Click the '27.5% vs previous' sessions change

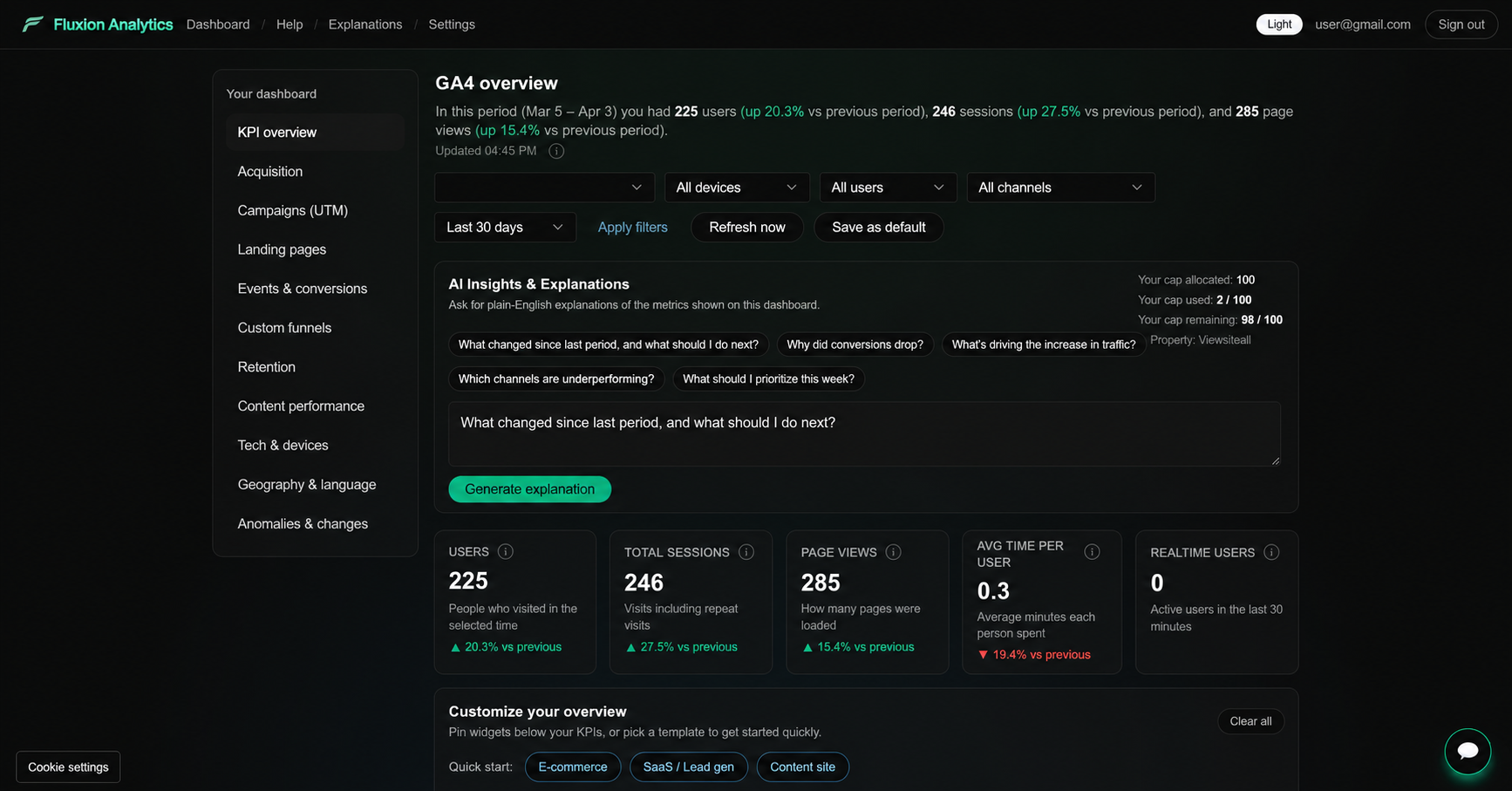tap(681, 647)
